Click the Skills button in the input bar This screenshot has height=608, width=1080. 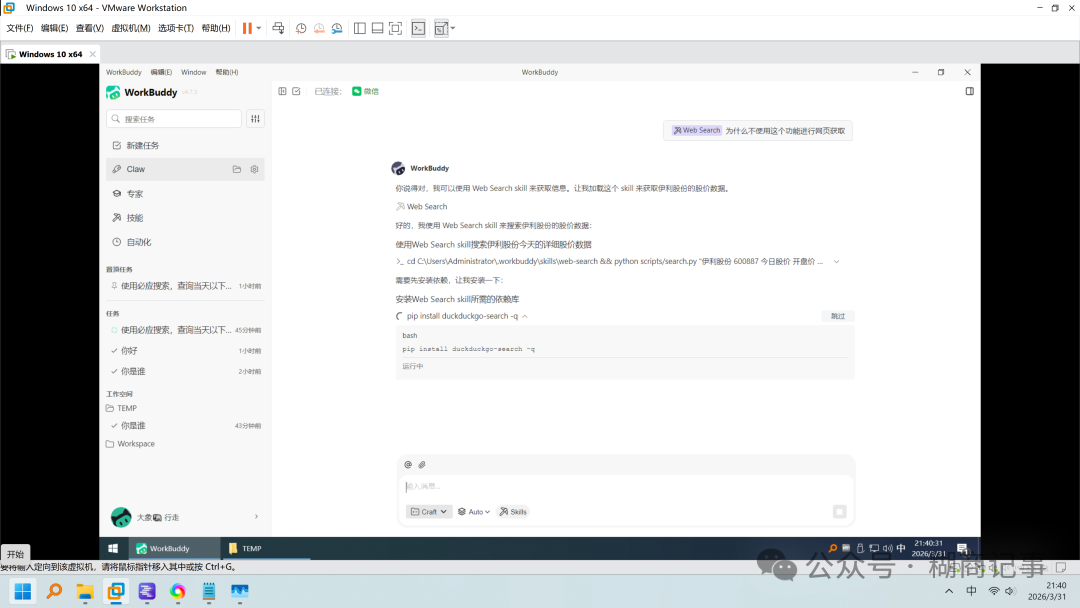(x=513, y=511)
